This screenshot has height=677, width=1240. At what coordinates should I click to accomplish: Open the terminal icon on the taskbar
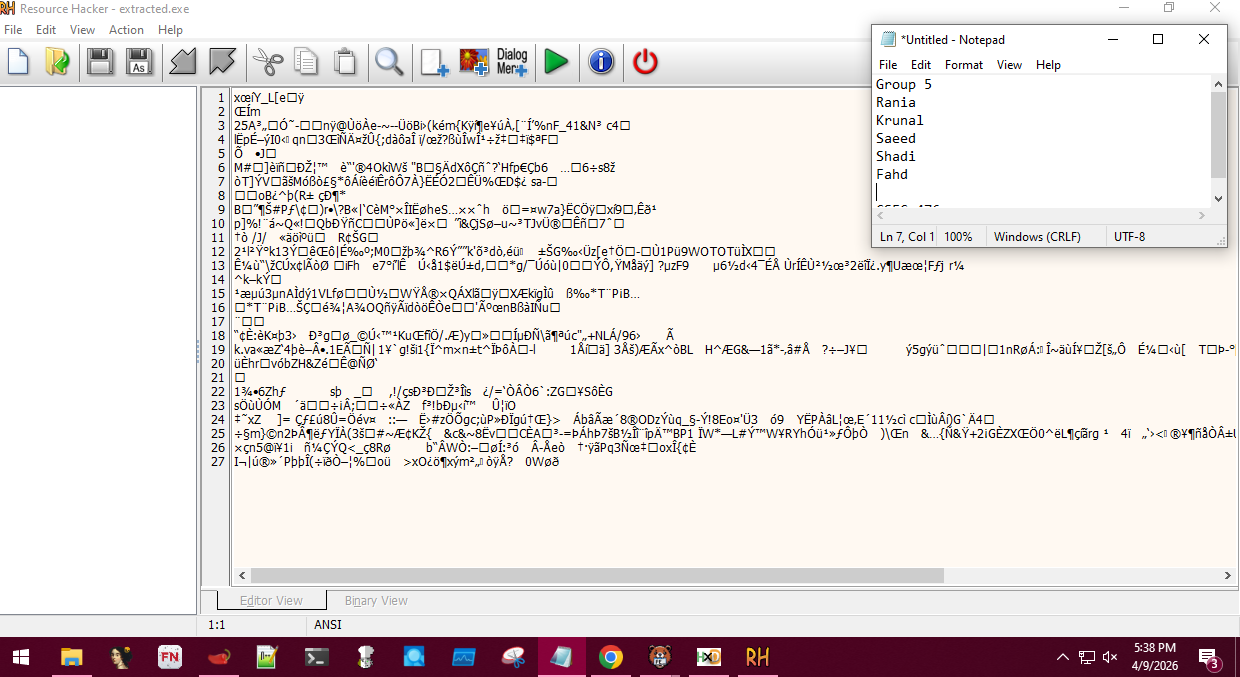[x=317, y=657]
